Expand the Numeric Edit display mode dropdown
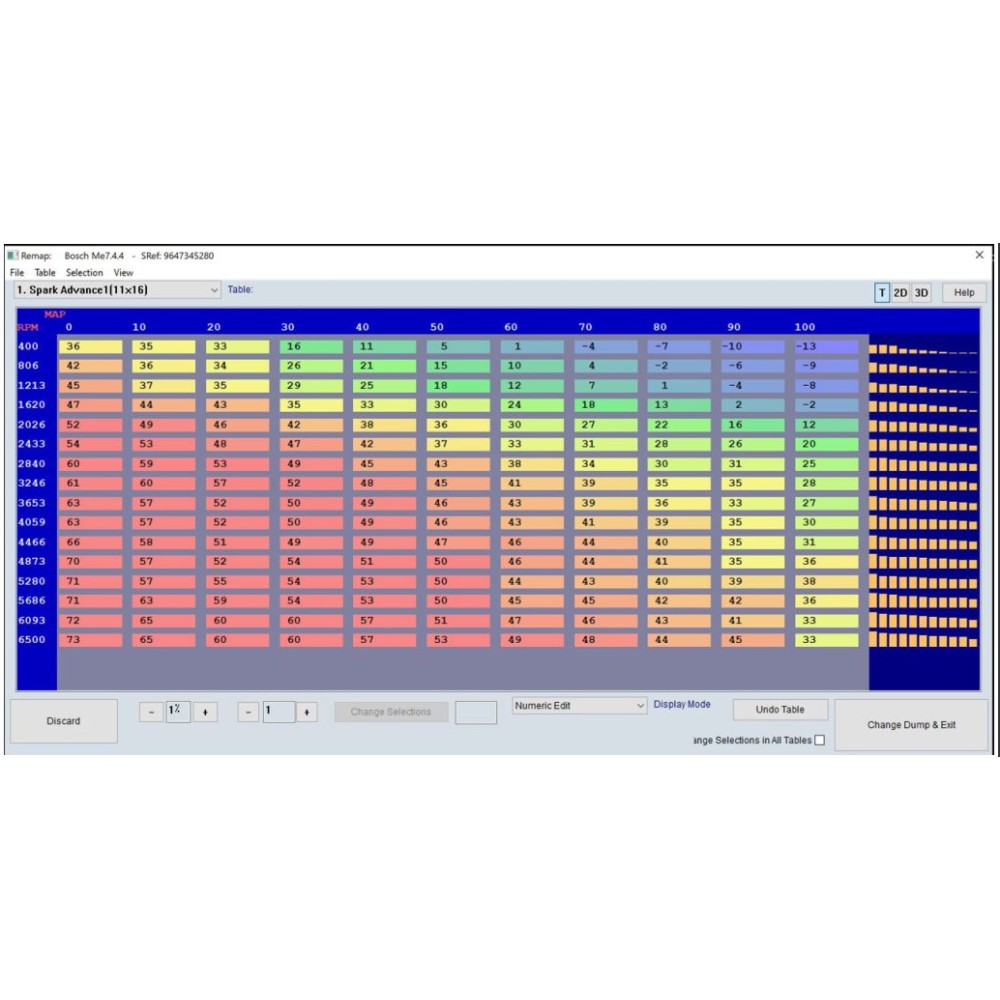Image resolution: width=1000 pixels, height=1000 pixels. point(640,706)
